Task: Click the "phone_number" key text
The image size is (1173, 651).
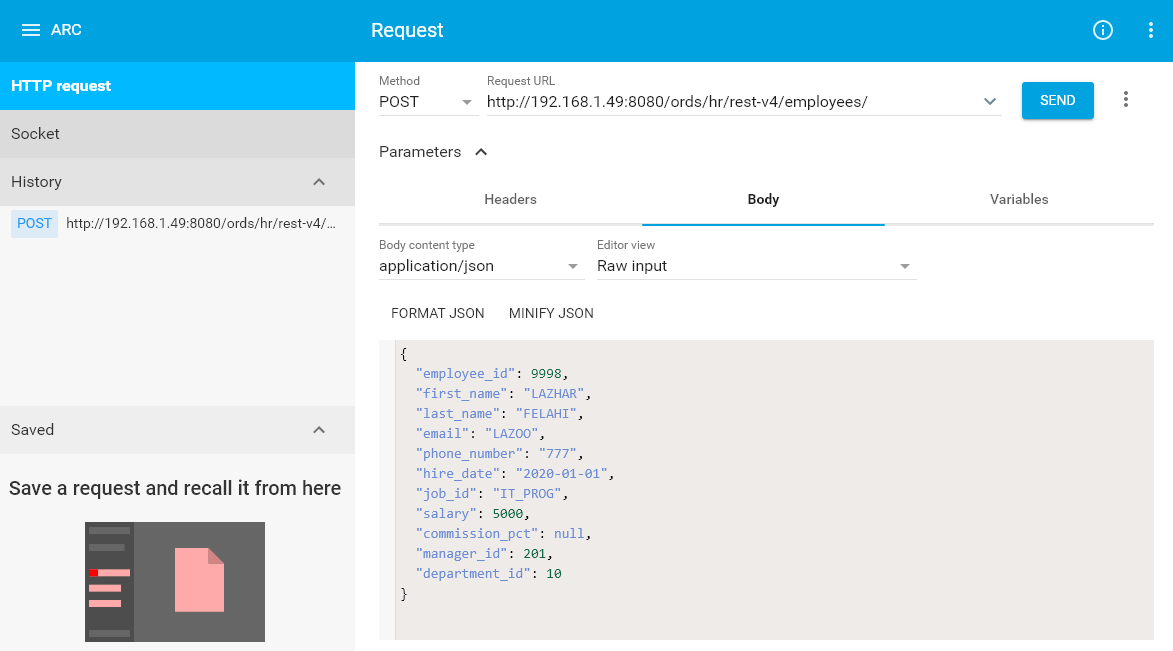Action: tap(469, 453)
